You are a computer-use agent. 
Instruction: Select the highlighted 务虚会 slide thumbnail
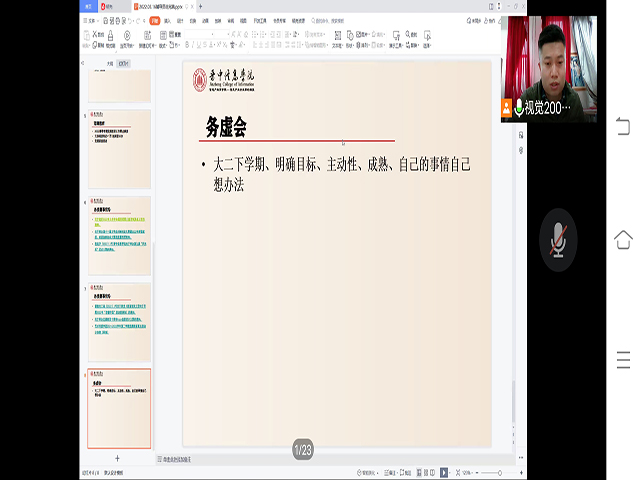pos(119,409)
